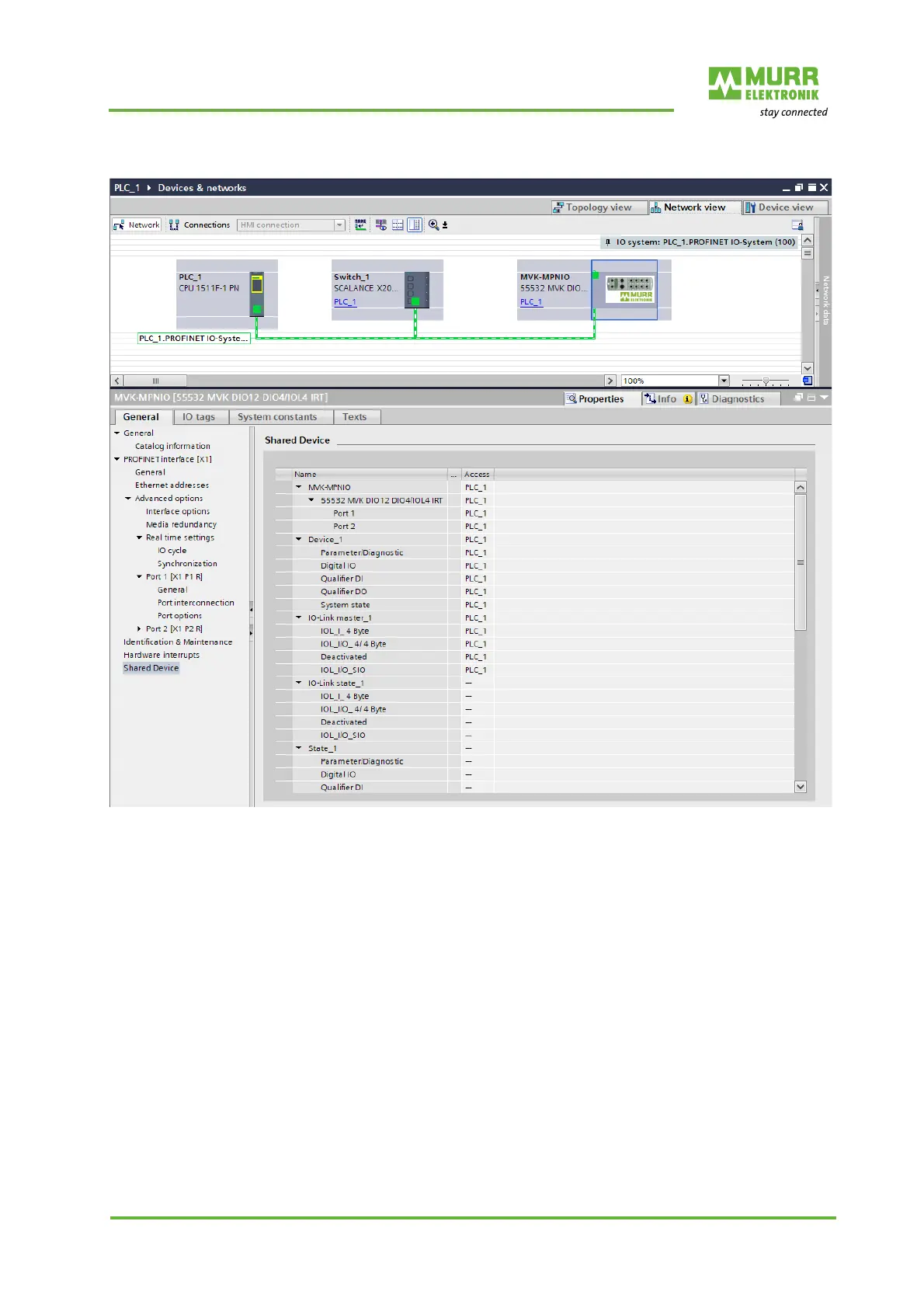
Task: Collapse the MVK-MPNIO row in the Shared Device table
Action: click(x=299, y=488)
